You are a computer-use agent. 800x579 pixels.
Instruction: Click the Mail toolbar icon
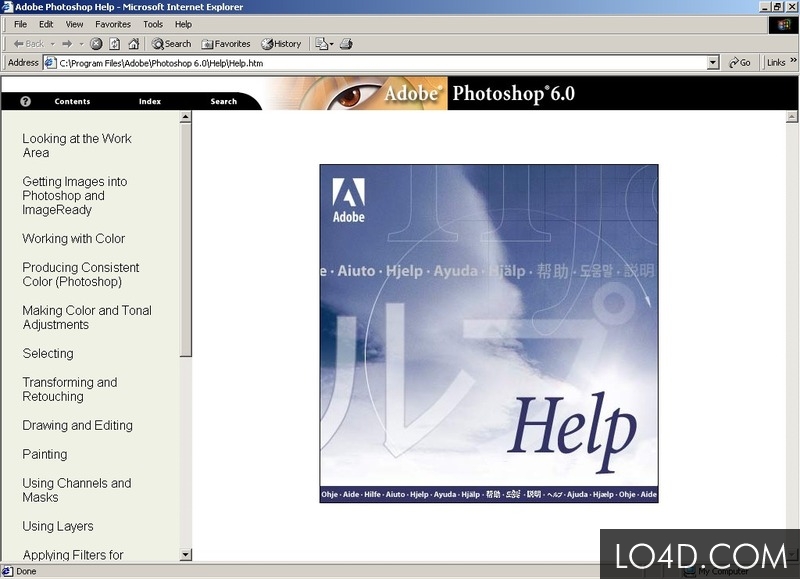click(324, 44)
